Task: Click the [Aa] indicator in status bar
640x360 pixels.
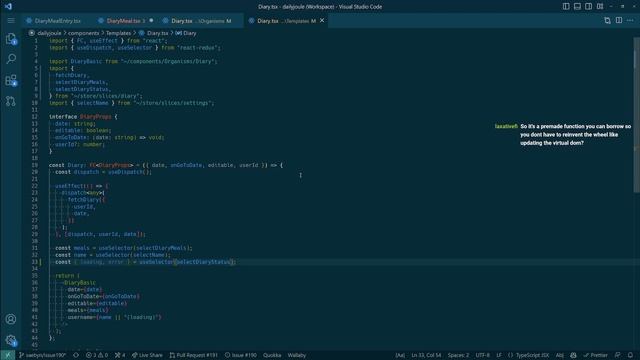Action: [400, 355]
